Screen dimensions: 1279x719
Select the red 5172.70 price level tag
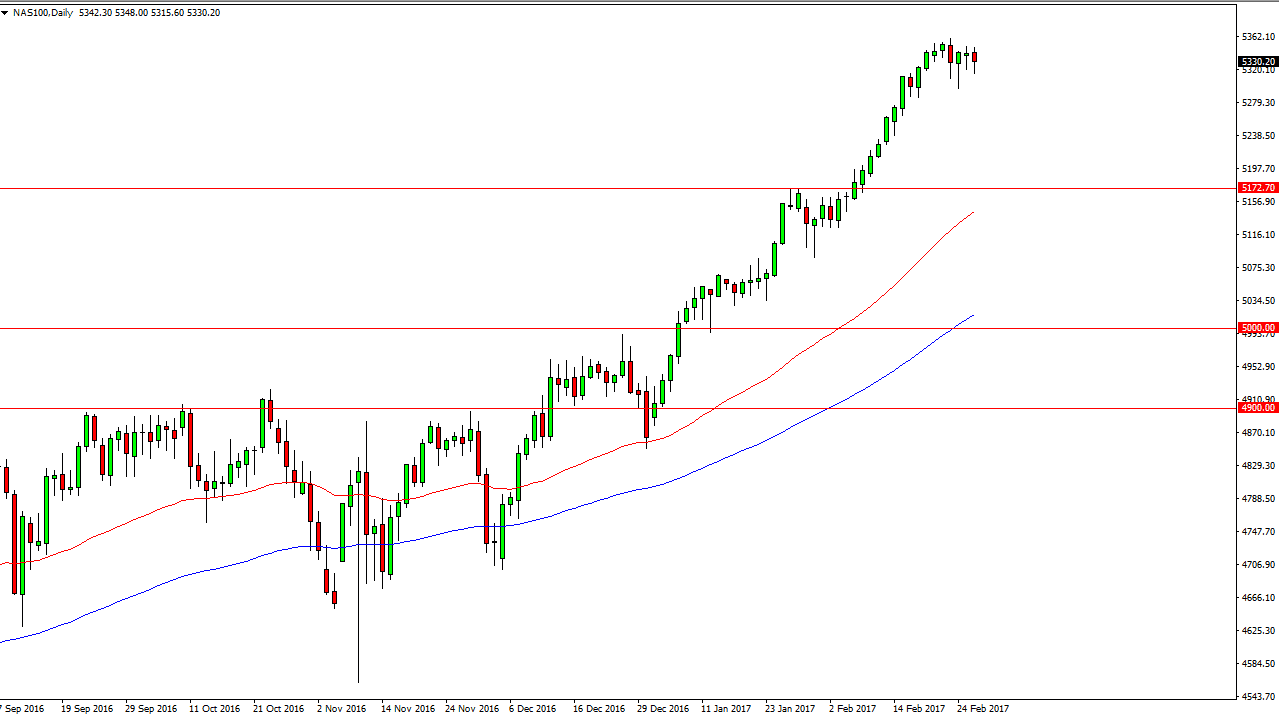(x=1258, y=187)
